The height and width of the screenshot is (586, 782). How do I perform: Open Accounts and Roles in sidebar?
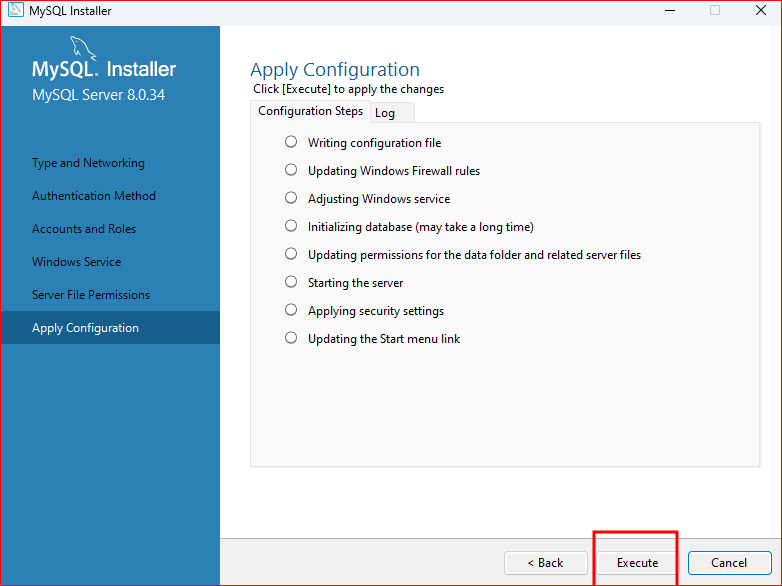click(x=84, y=229)
